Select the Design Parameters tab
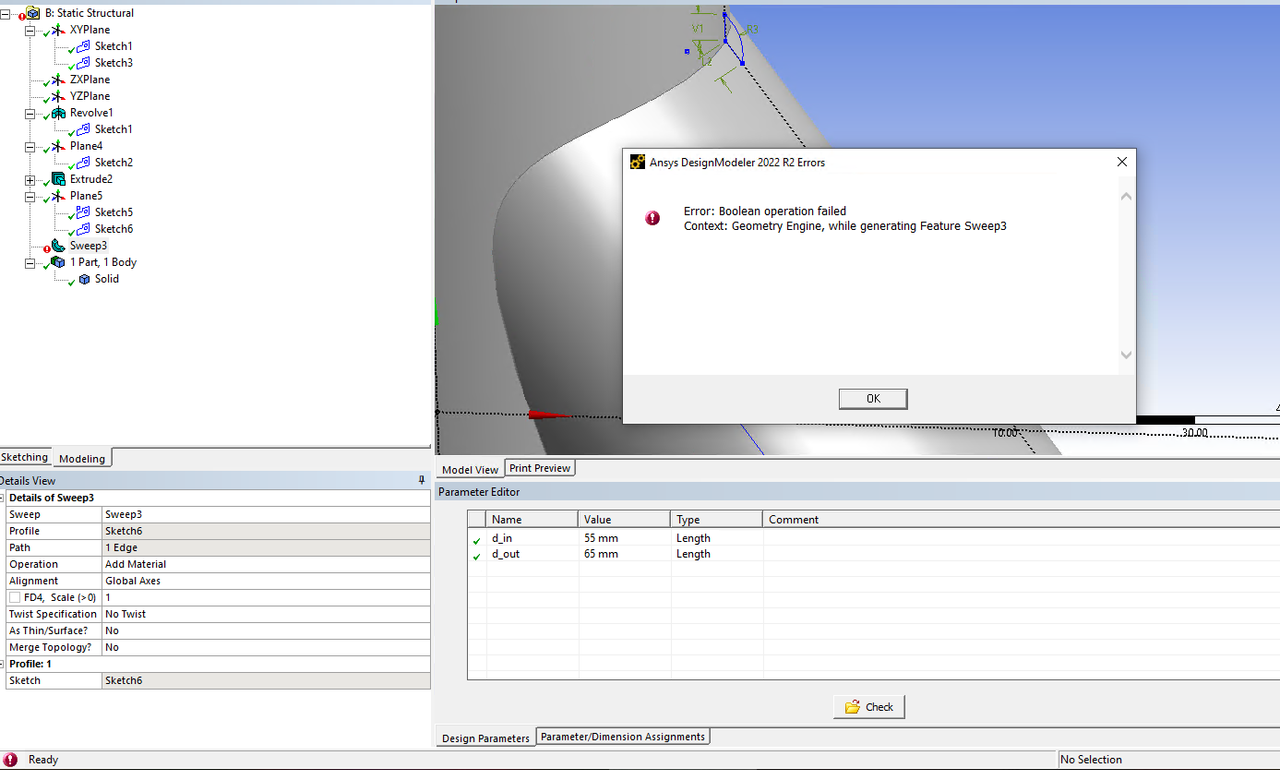 point(486,738)
